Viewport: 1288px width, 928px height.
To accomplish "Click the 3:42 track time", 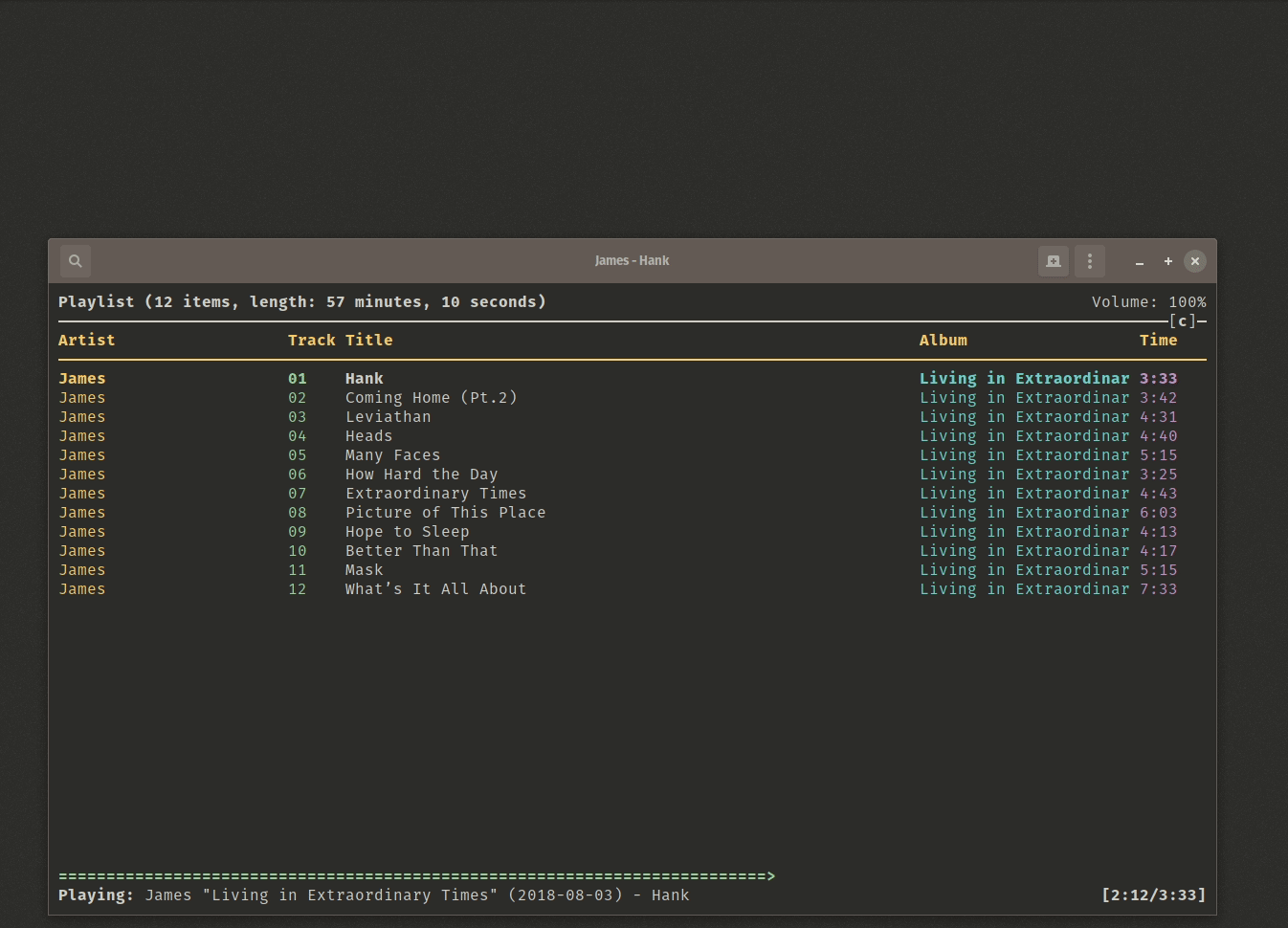I will pyautogui.click(x=1159, y=398).
